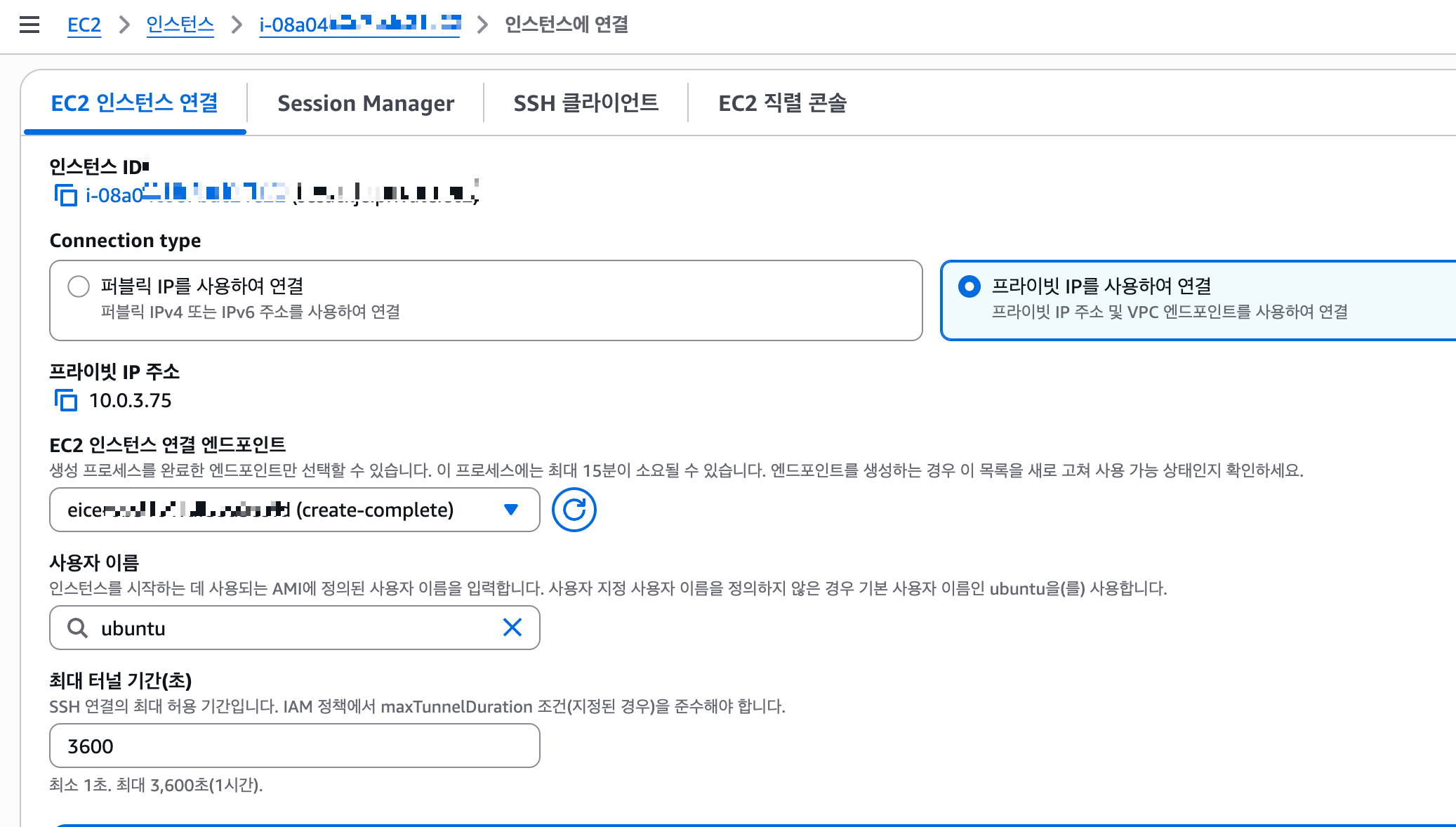Click the search icon in username field
The width and height of the screenshot is (1456, 827).
pos(77,628)
